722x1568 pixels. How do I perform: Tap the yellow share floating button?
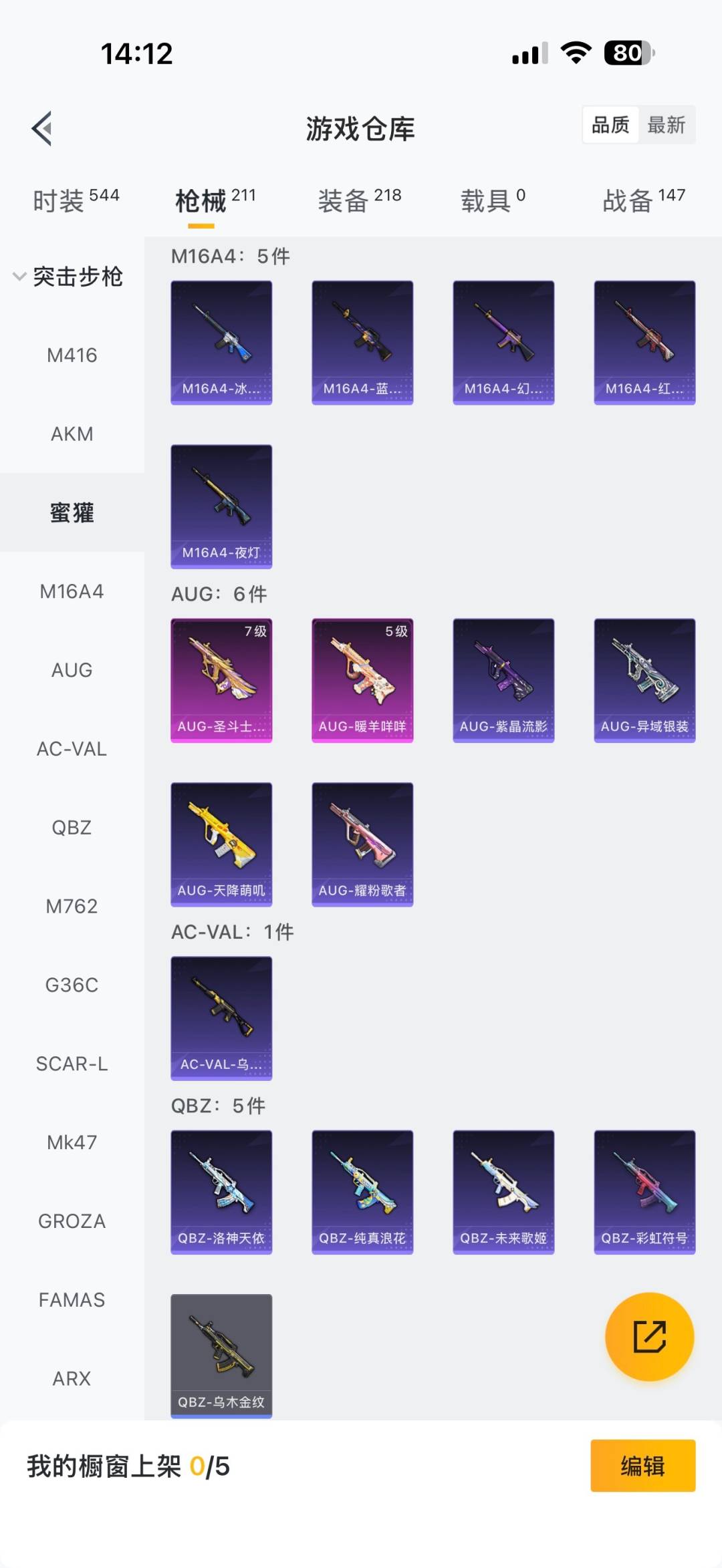[649, 1336]
